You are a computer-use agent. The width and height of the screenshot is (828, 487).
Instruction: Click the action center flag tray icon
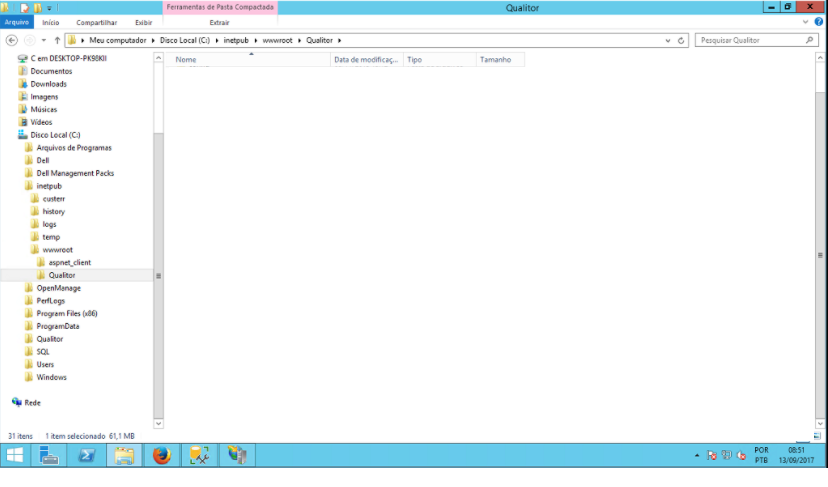click(x=712, y=455)
